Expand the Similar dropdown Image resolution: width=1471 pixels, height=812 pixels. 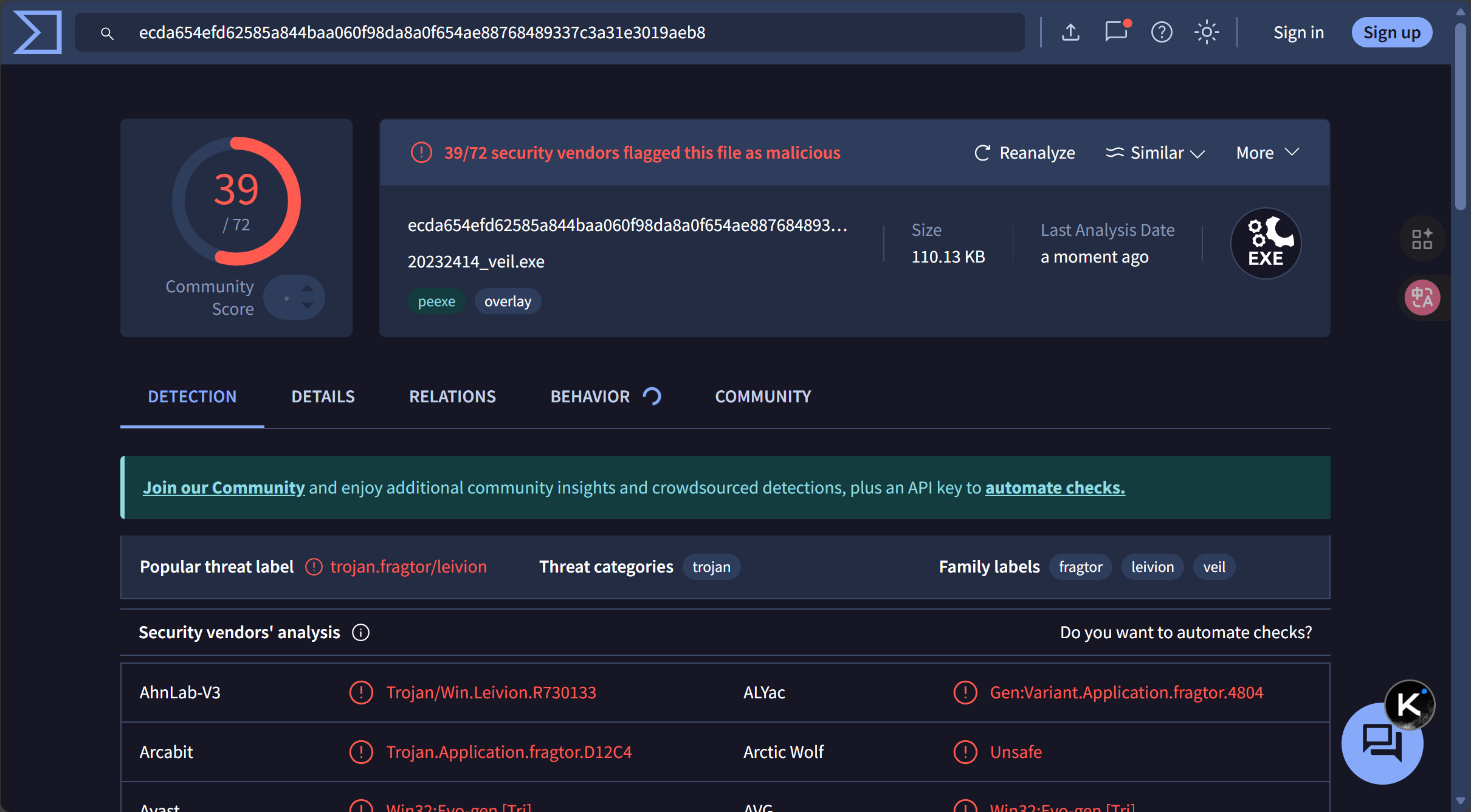pos(1155,153)
